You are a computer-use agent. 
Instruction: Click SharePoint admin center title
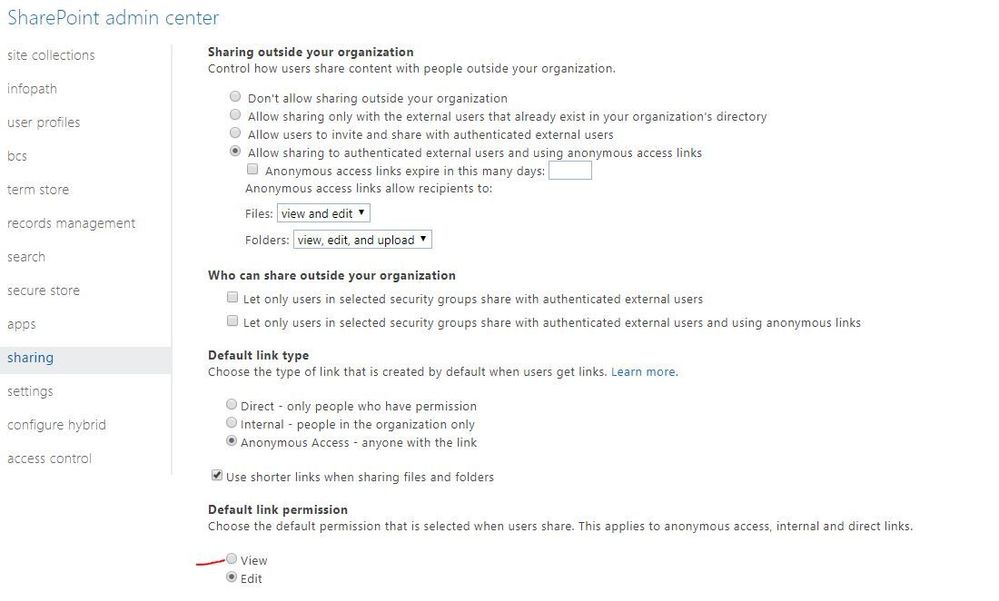[113, 18]
